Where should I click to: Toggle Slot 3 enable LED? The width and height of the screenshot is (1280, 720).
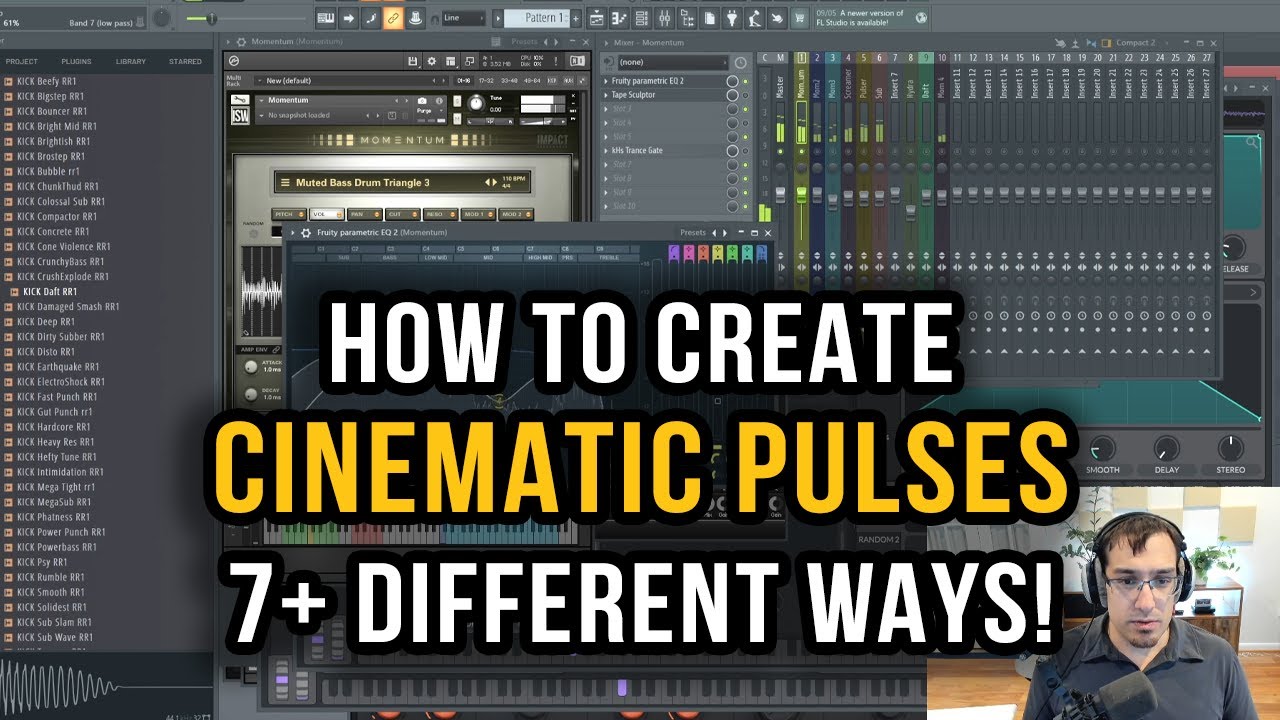pos(745,109)
